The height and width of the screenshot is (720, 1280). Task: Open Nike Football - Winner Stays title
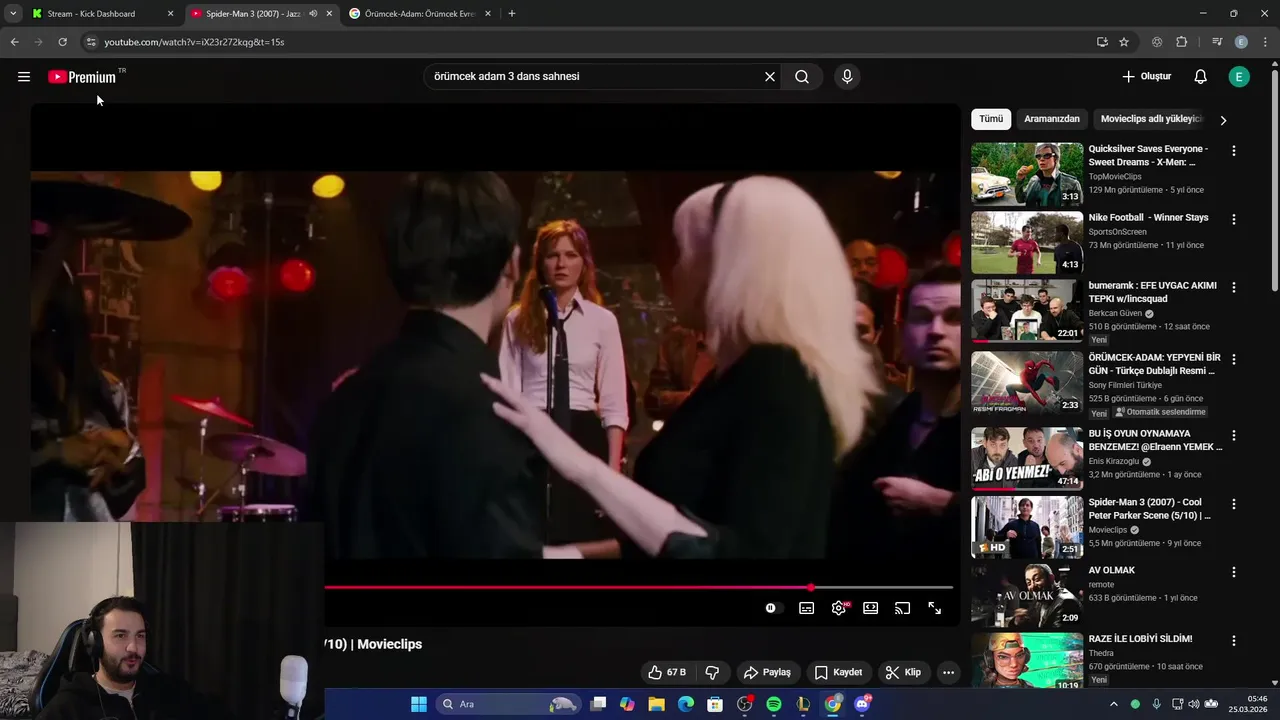click(x=1148, y=217)
